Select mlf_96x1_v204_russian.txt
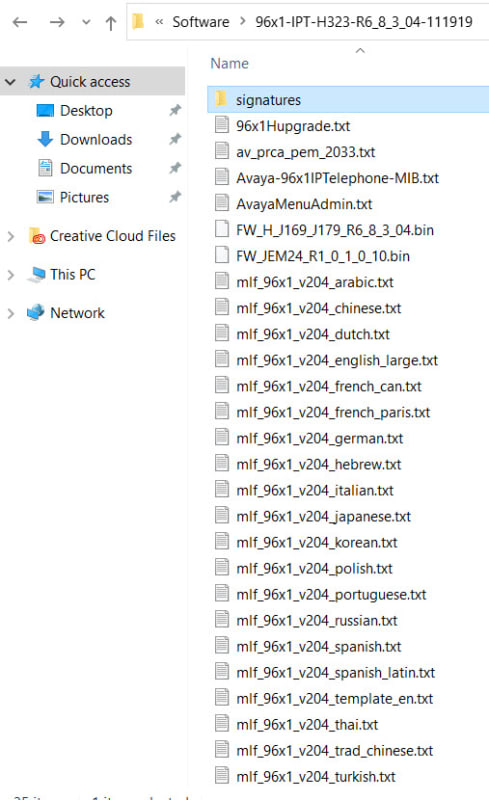 point(316,620)
